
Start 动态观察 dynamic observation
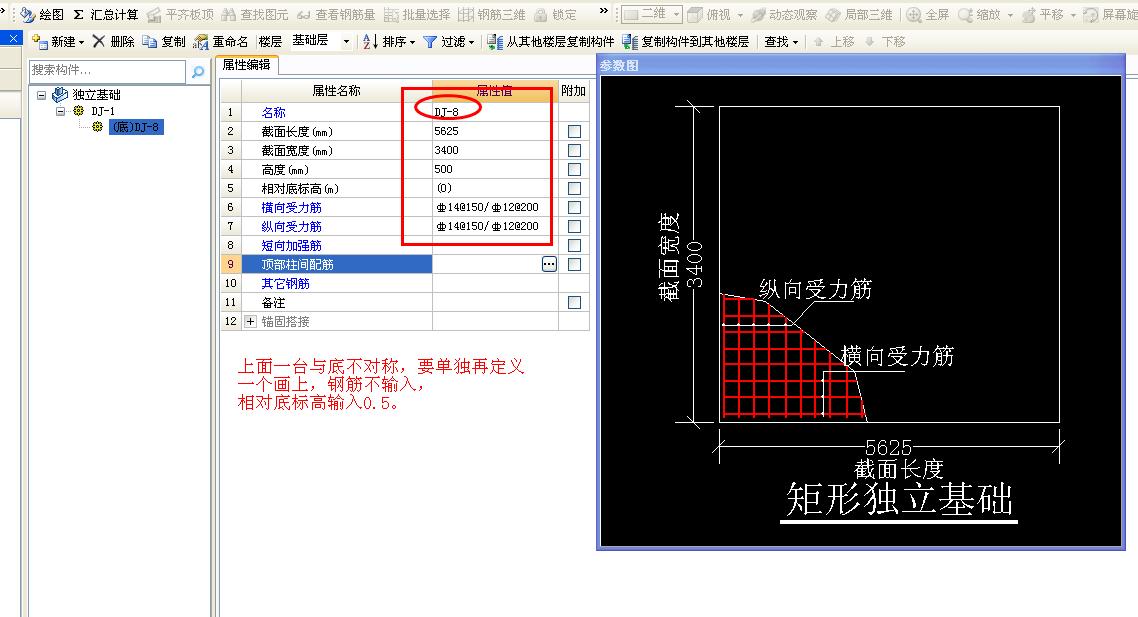tap(784, 15)
